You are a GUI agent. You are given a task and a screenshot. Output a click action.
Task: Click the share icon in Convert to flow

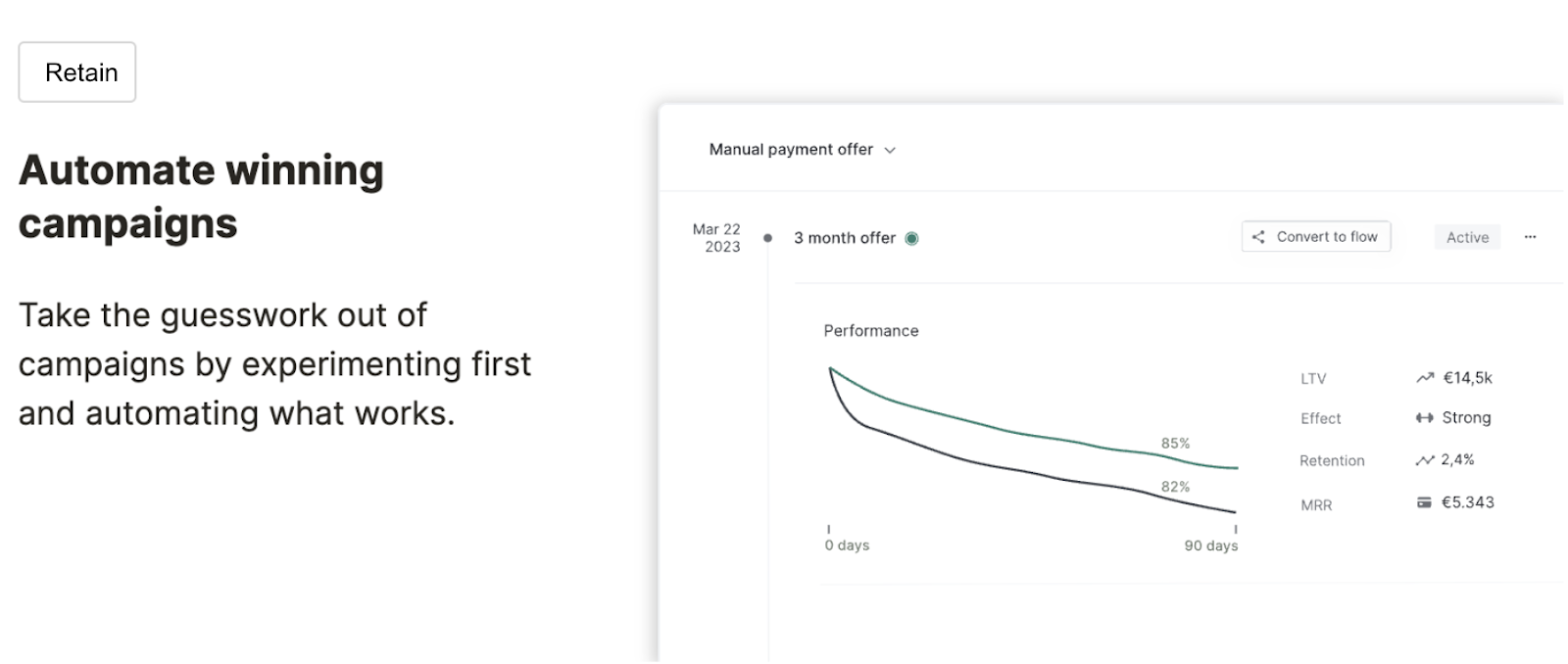tap(1258, 237)
